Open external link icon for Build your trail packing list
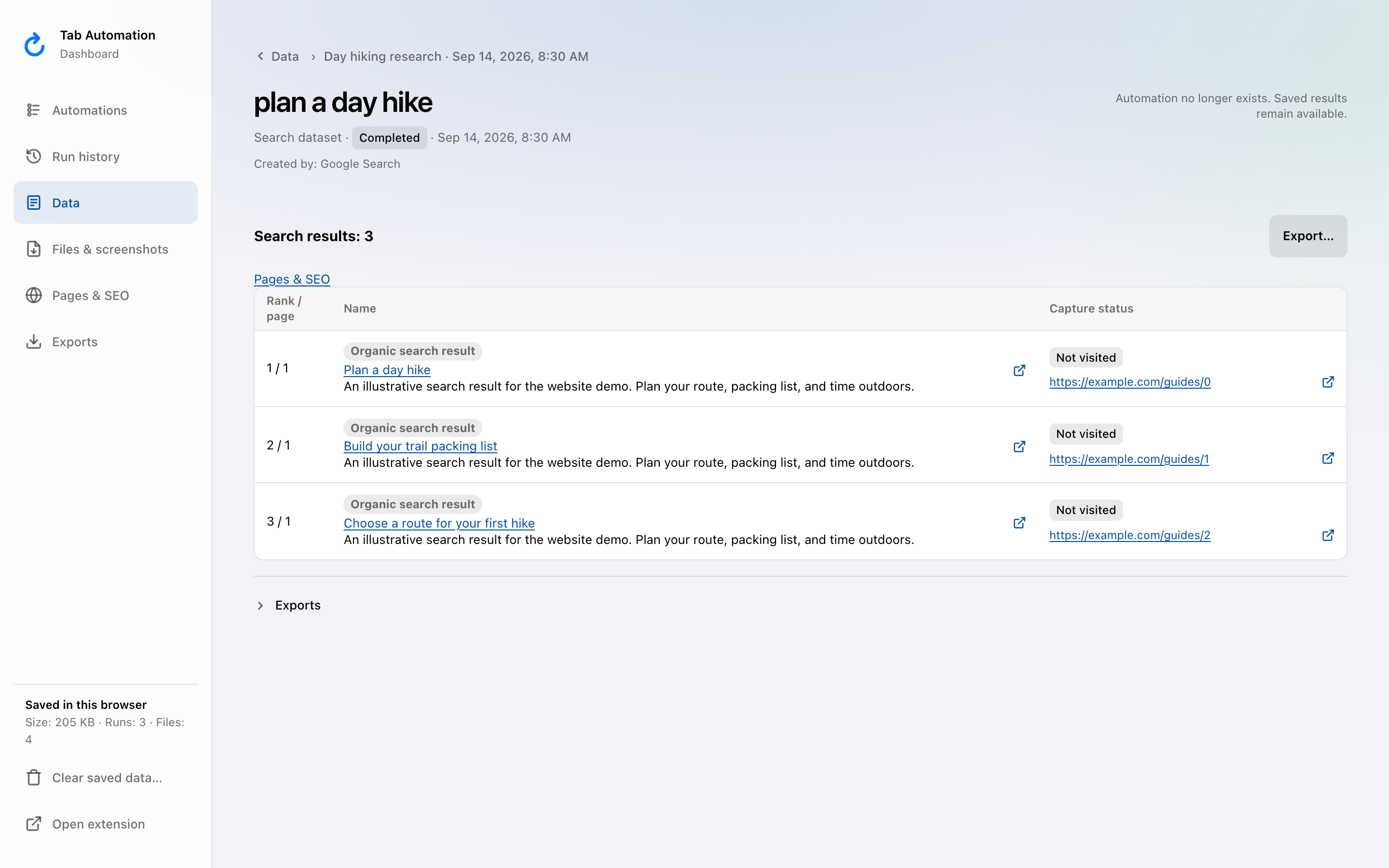1389x868 pixels. point(1020,447)
